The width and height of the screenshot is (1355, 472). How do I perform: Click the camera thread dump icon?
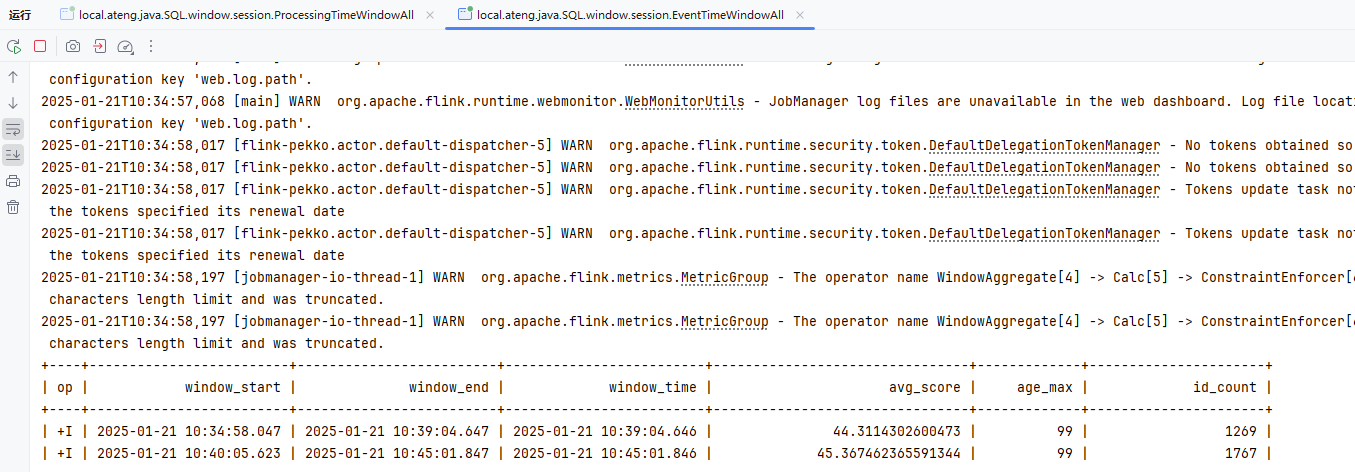coord(73,46)
